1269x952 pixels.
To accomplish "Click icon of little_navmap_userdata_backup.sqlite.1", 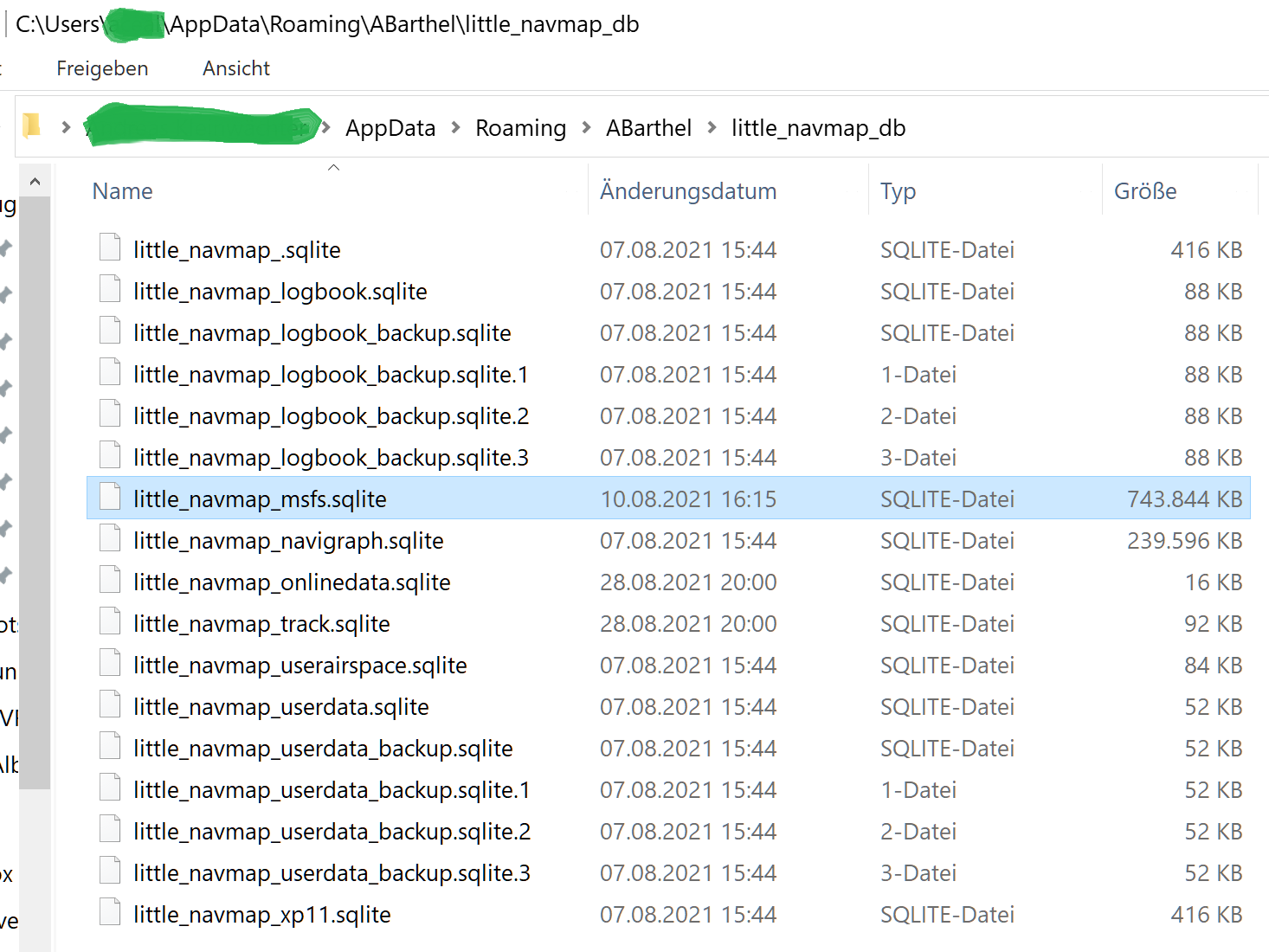I will 110,788.
